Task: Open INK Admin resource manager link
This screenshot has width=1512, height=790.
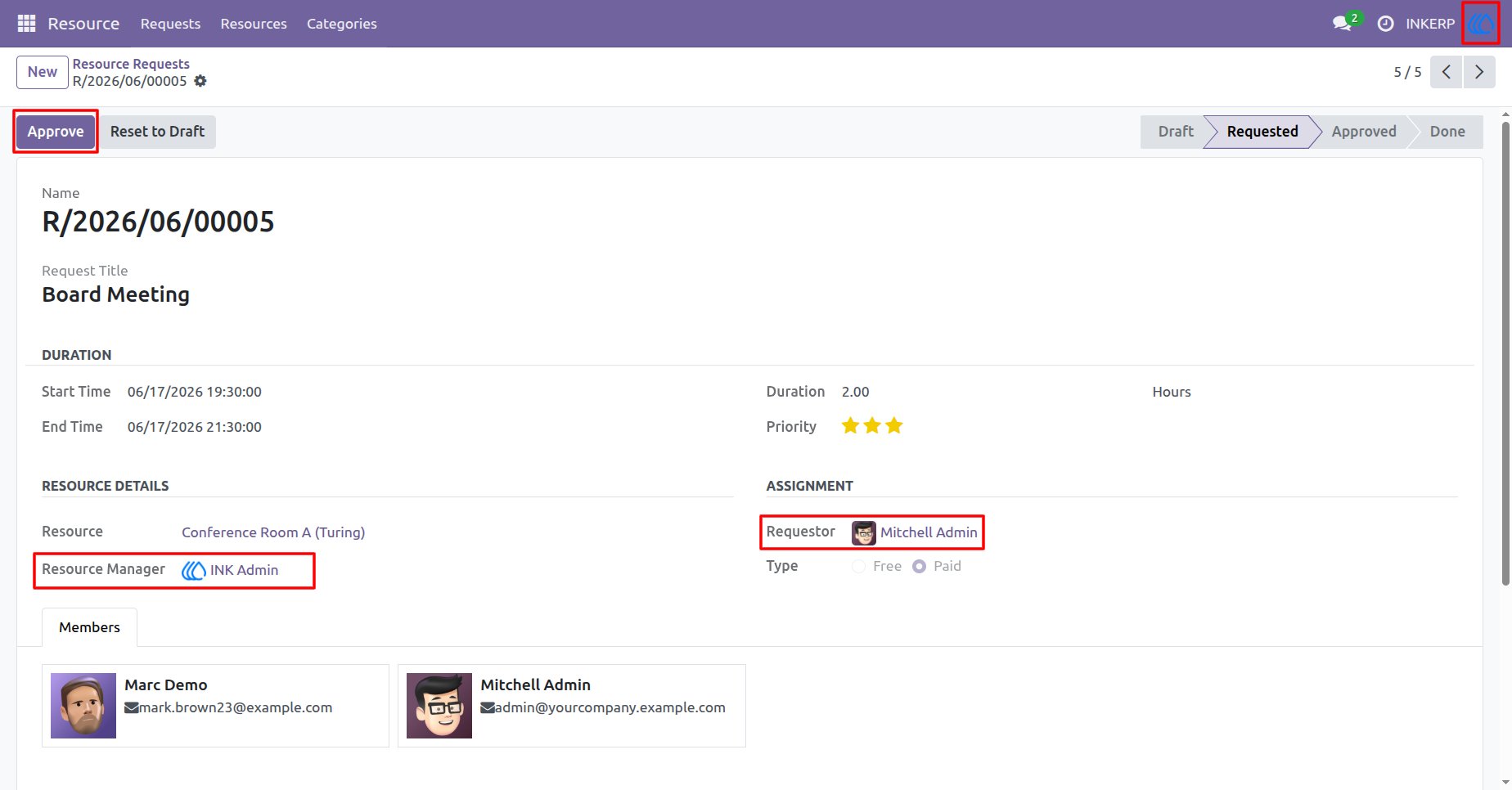Action: coord(244,570)
